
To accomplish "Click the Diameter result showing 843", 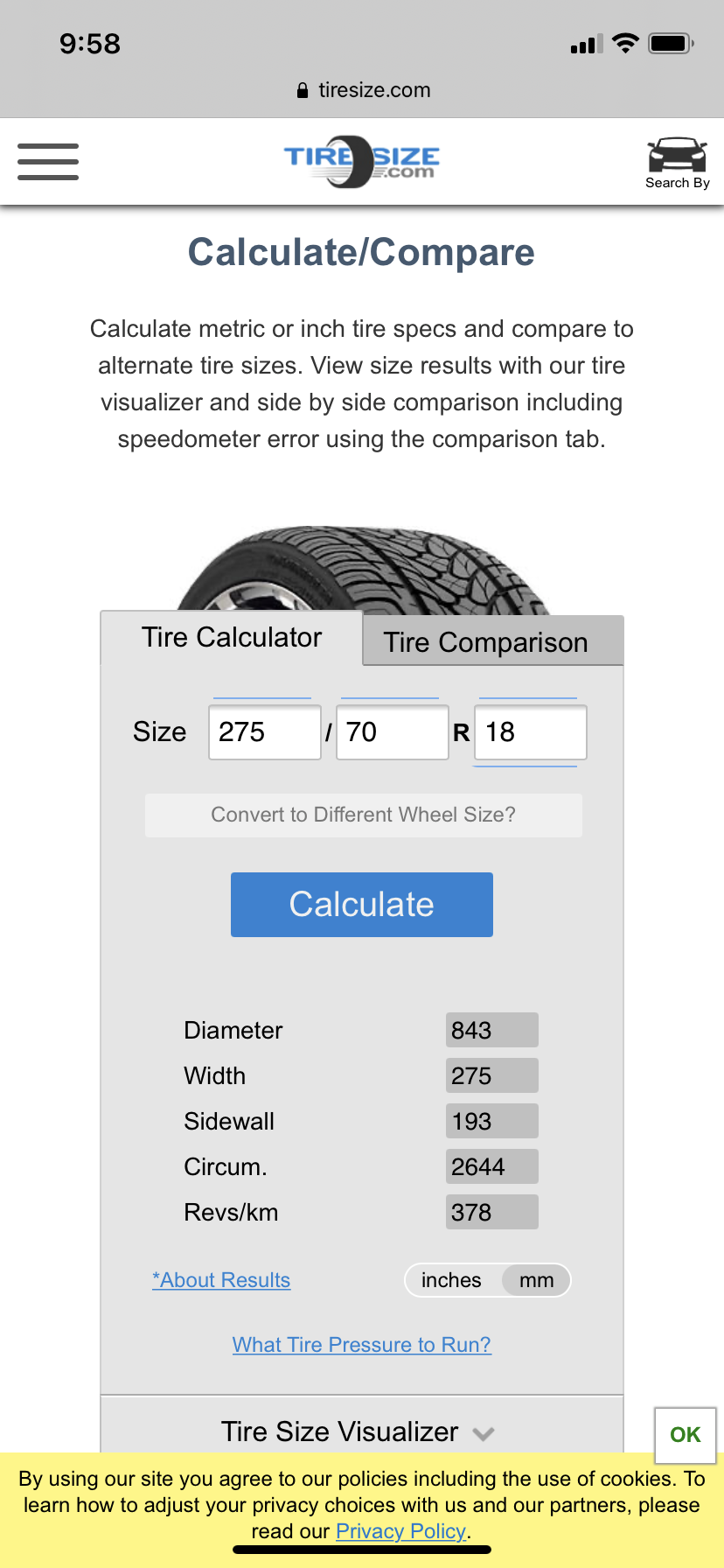I will (x=491, y=1030).
